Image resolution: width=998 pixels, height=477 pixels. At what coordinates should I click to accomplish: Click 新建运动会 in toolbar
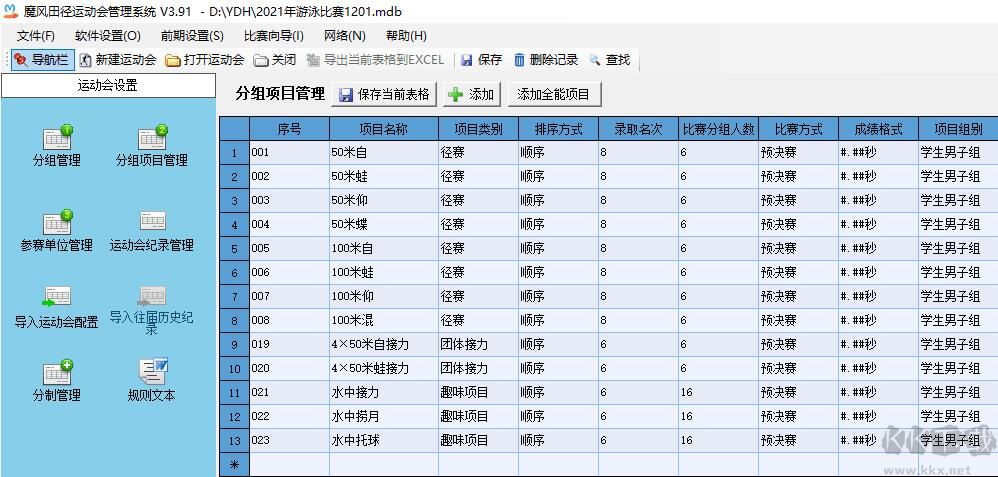click(x=118, y=60)
